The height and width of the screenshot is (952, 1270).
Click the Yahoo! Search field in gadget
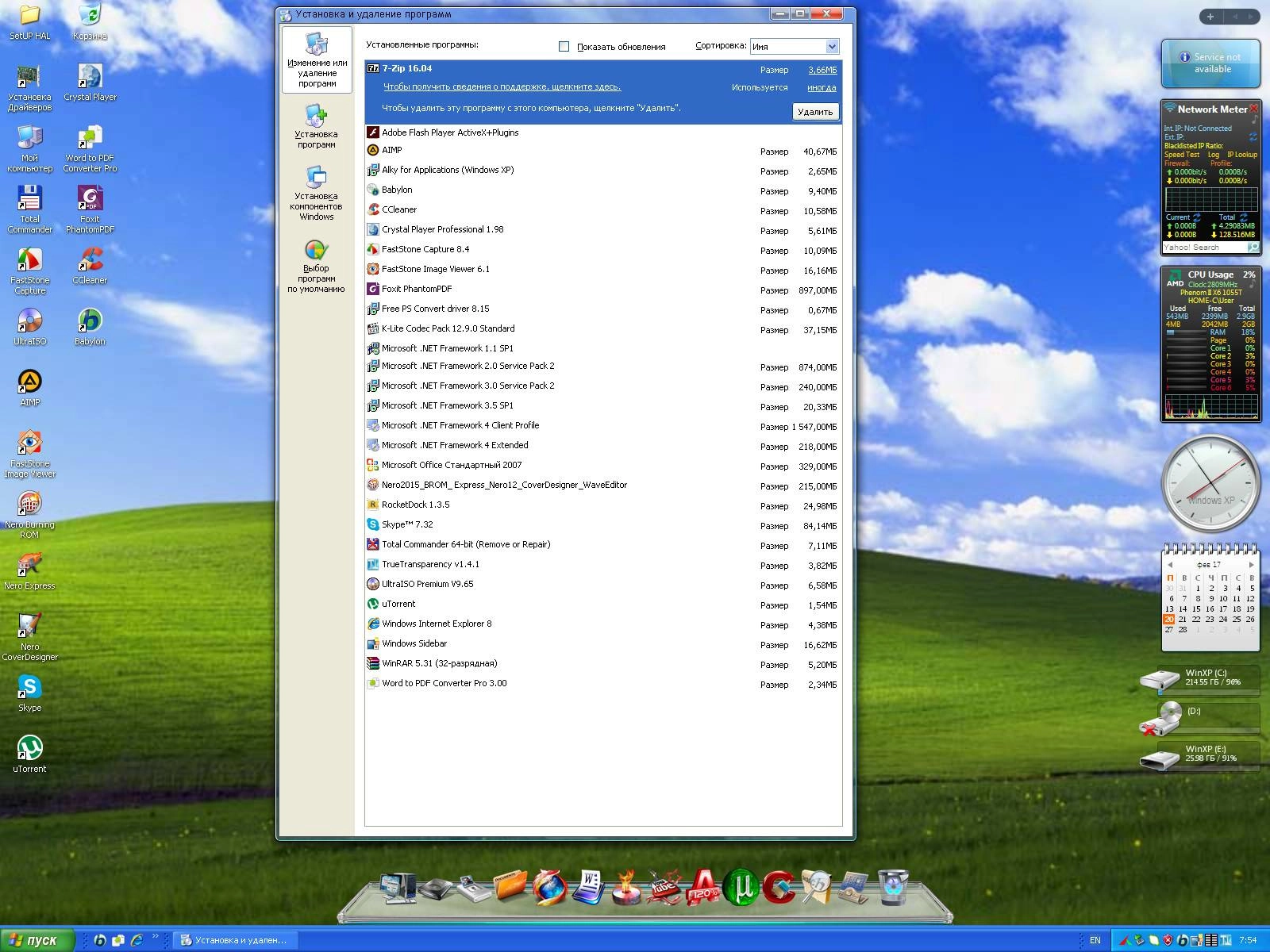point(1204,248)
